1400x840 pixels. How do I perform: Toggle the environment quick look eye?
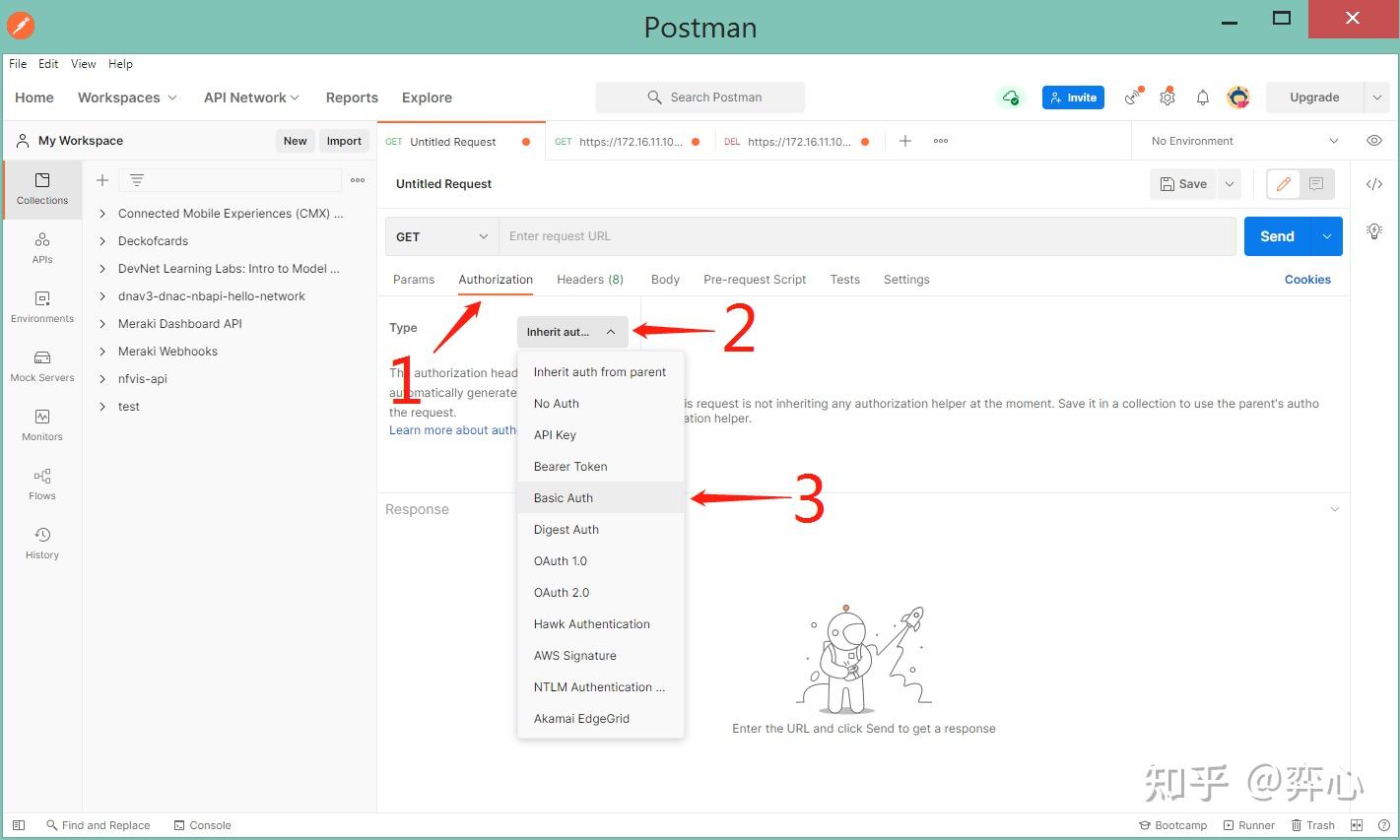(1374, 140)
